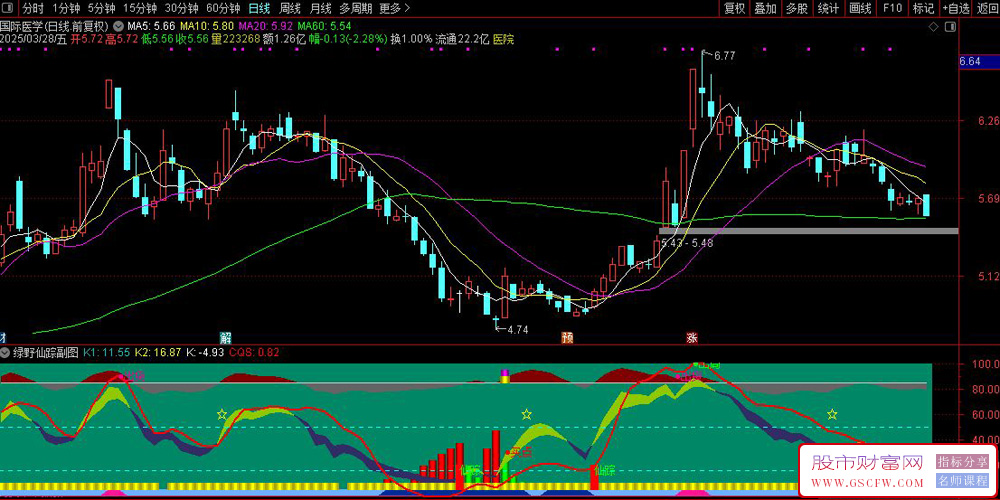Click the MA20: 5.92 value label
The width and height of the screenshot is (1000, 500).
click(x=266, y=27)
